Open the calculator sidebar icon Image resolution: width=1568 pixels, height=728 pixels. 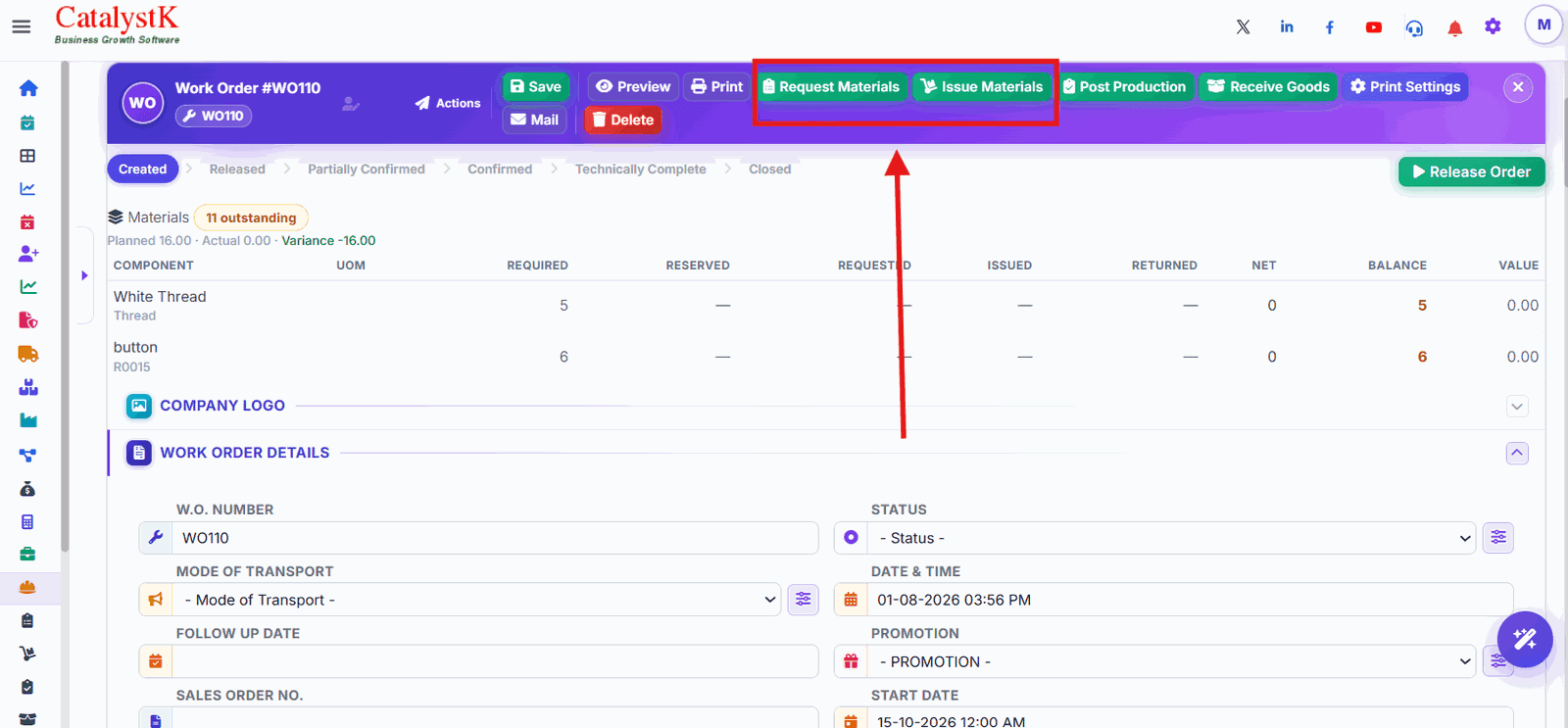27,521
